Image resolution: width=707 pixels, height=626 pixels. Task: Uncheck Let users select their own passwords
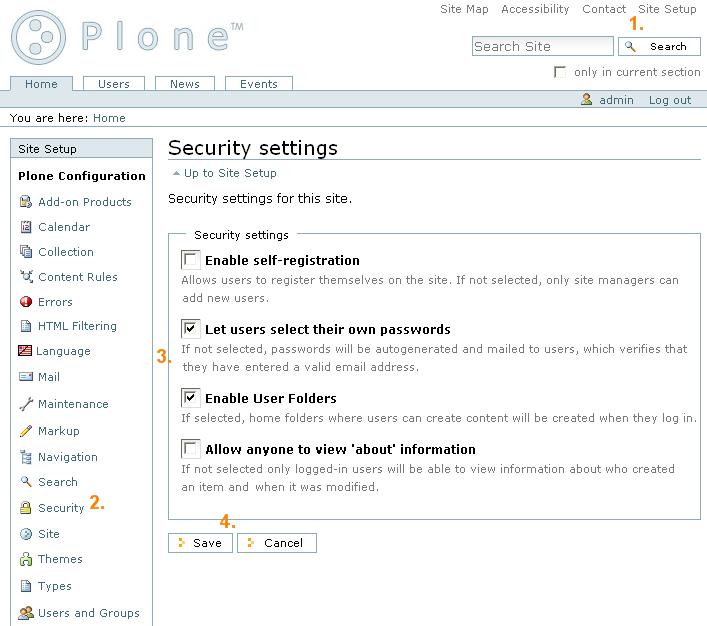pos(190,329)
